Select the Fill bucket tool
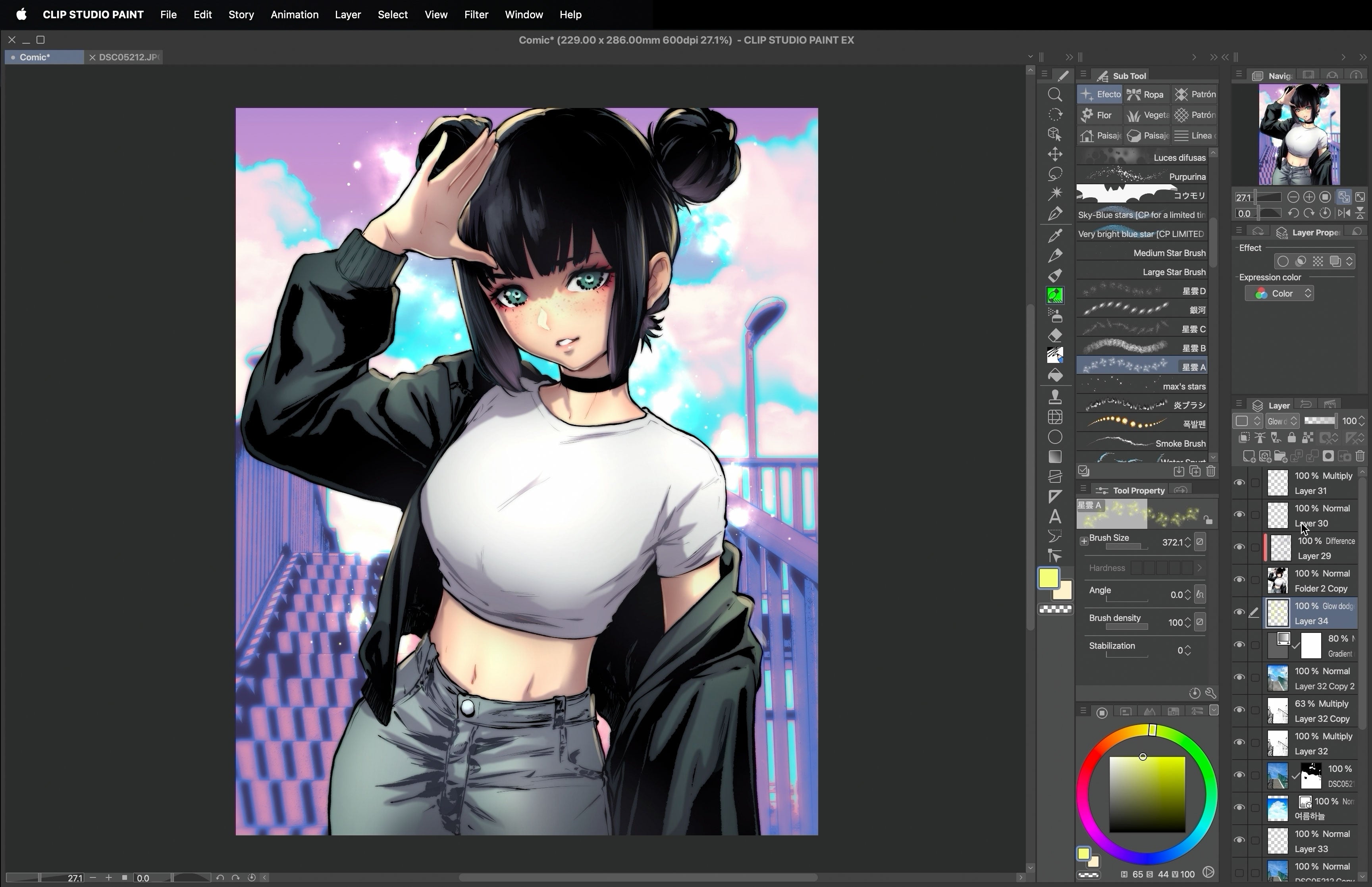The image size is (1372, 887). point(1055,376)
